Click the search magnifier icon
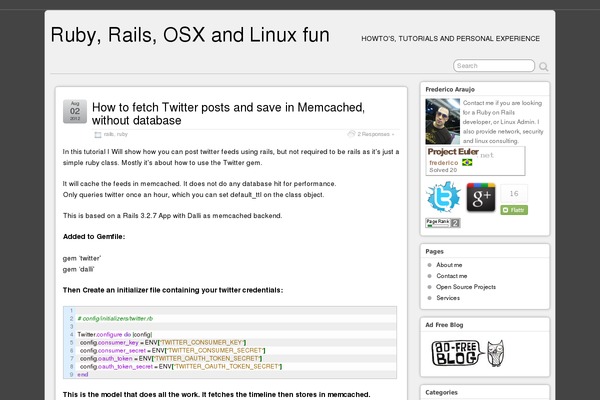 point(543,67)
